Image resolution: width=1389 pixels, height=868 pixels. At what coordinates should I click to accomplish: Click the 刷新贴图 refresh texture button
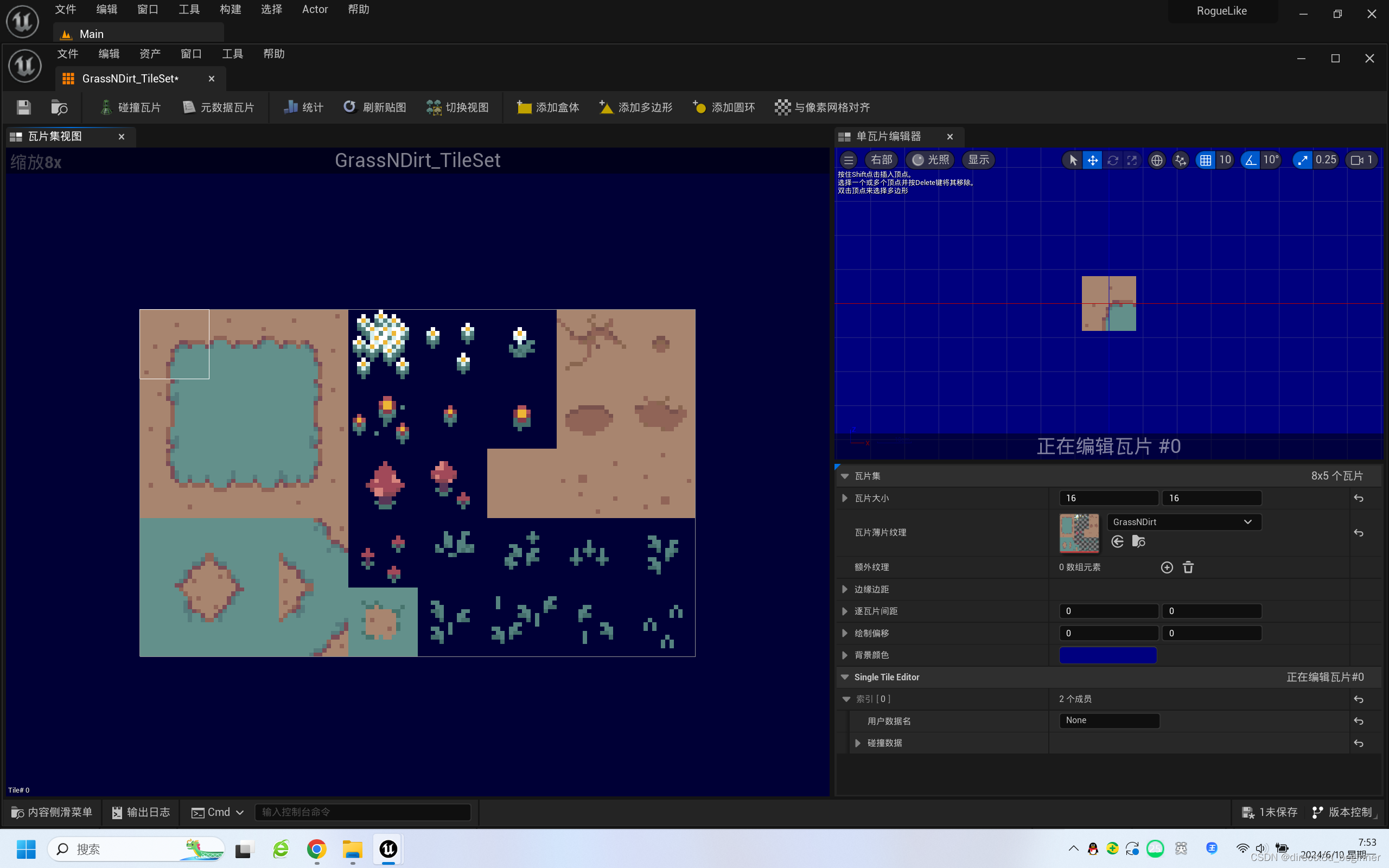(375, 107)
